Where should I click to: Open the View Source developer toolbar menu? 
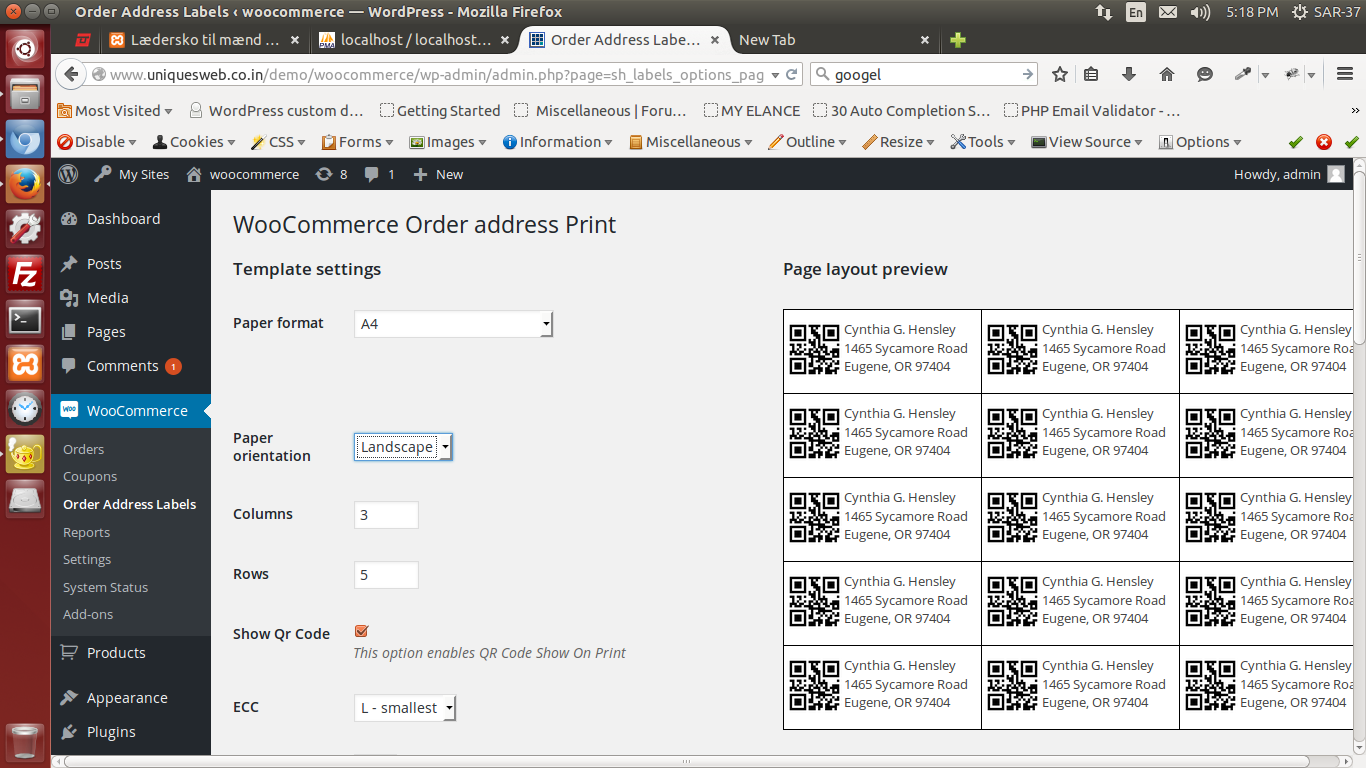[1087, 142]
